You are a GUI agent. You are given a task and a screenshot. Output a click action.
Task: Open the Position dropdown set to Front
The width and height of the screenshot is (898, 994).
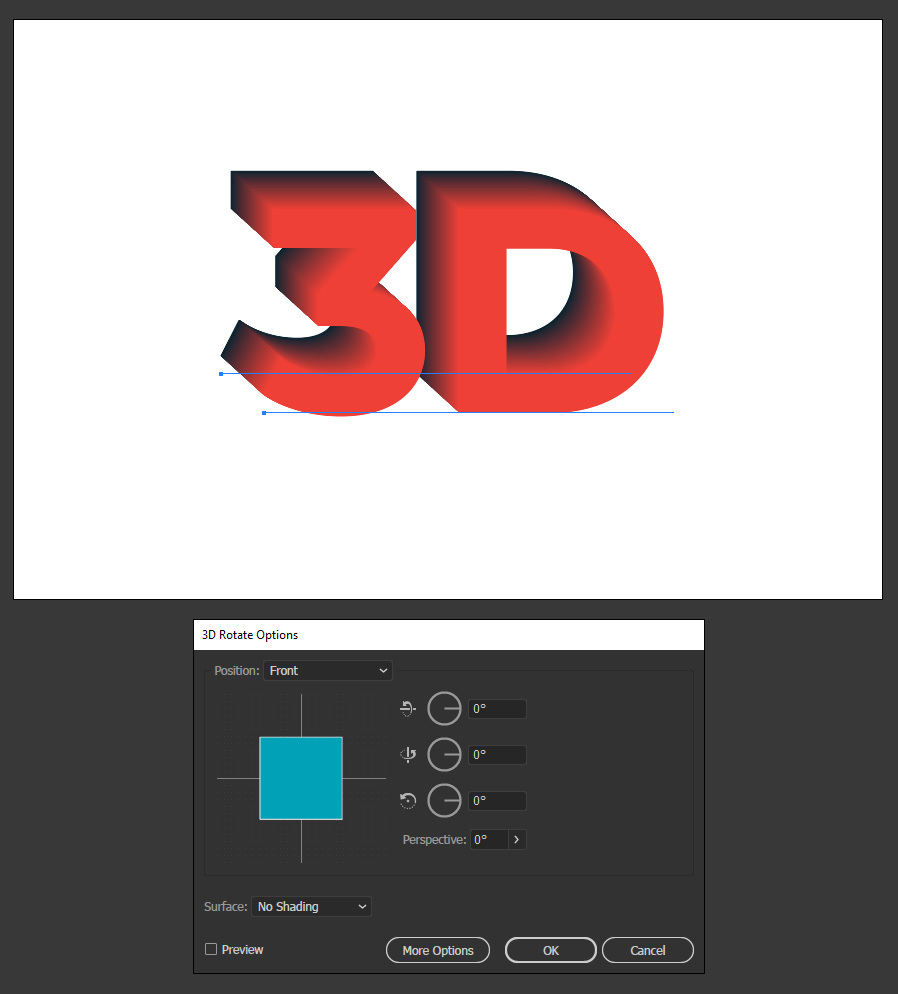[328, 671]
